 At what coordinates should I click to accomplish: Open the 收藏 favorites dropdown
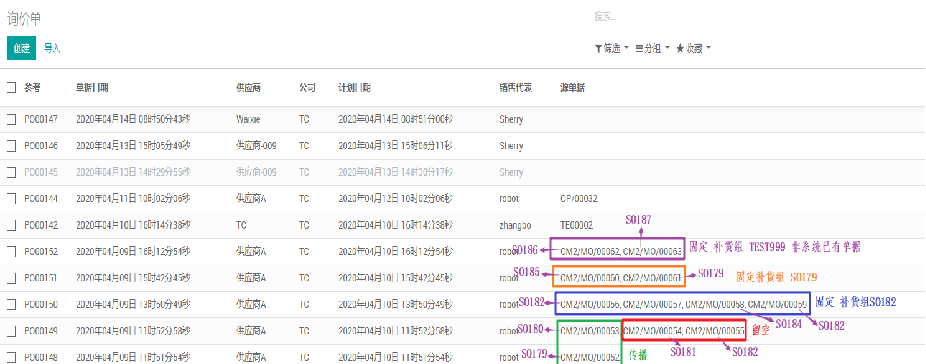(x=693, y=49)
